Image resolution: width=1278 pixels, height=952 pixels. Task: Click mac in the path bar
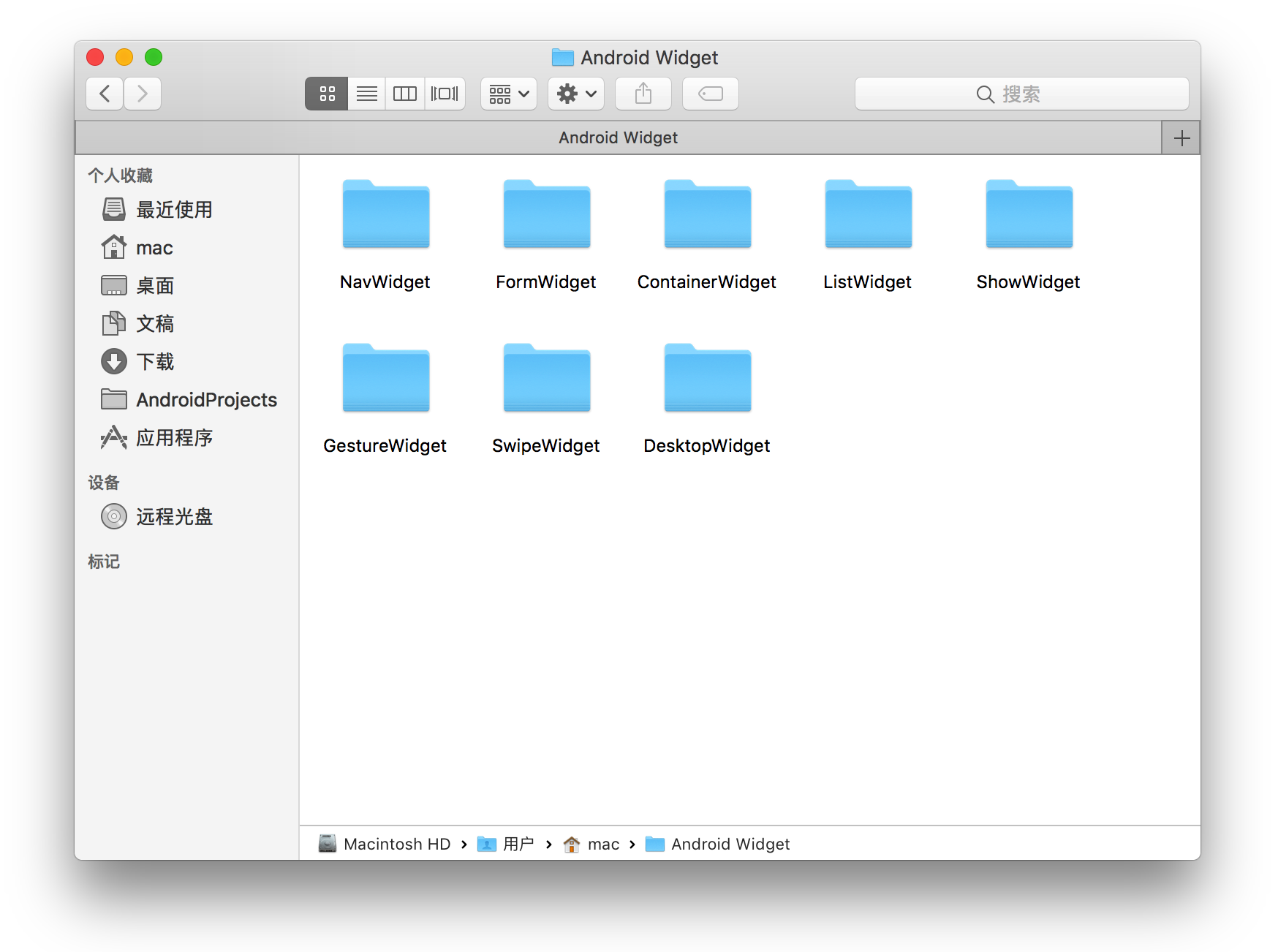point(591,844)
